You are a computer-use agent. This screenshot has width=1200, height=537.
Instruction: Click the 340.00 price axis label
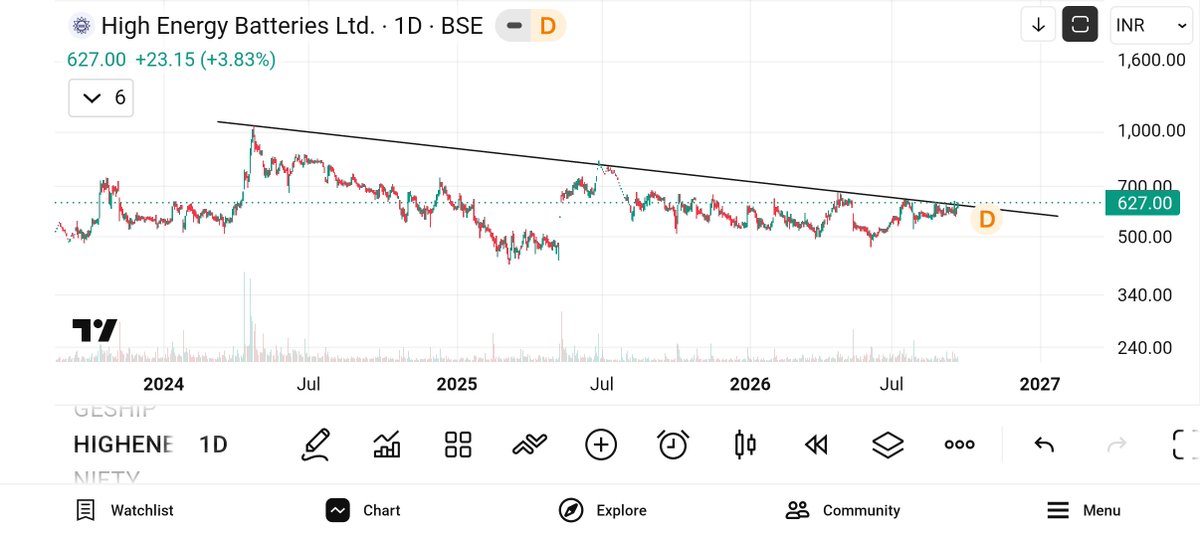click(1145, 295)
